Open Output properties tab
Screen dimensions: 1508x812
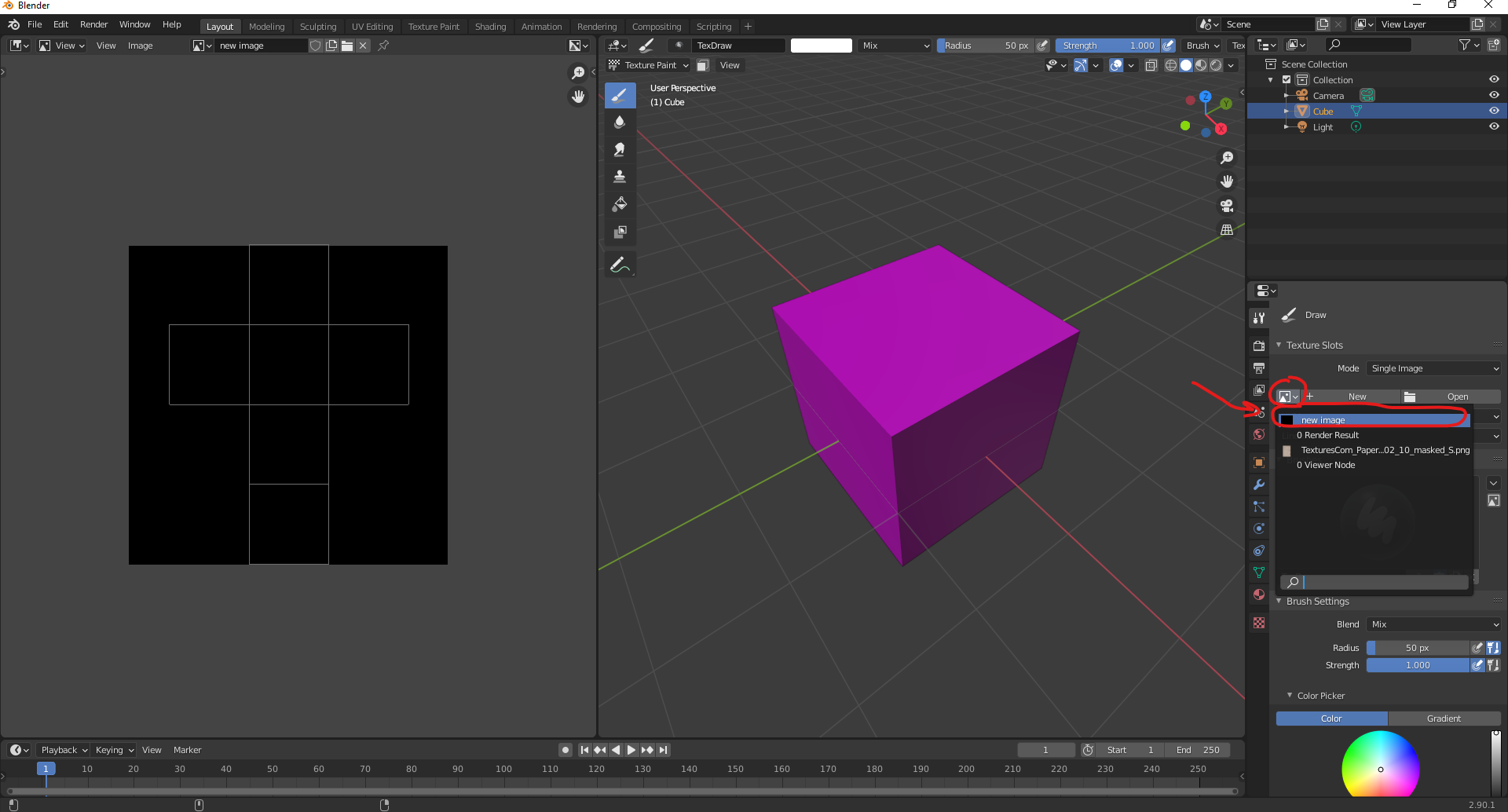pyautogui.click(x=1259, y=368)
